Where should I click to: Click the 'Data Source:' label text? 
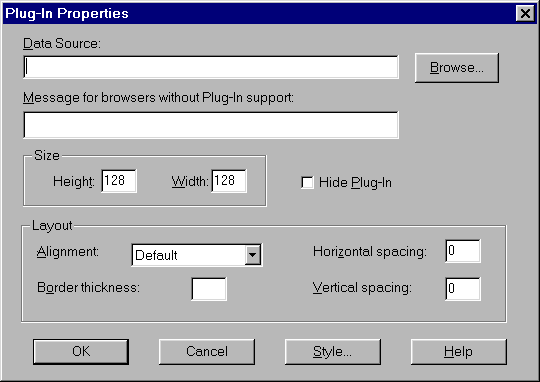coord(62,44)
